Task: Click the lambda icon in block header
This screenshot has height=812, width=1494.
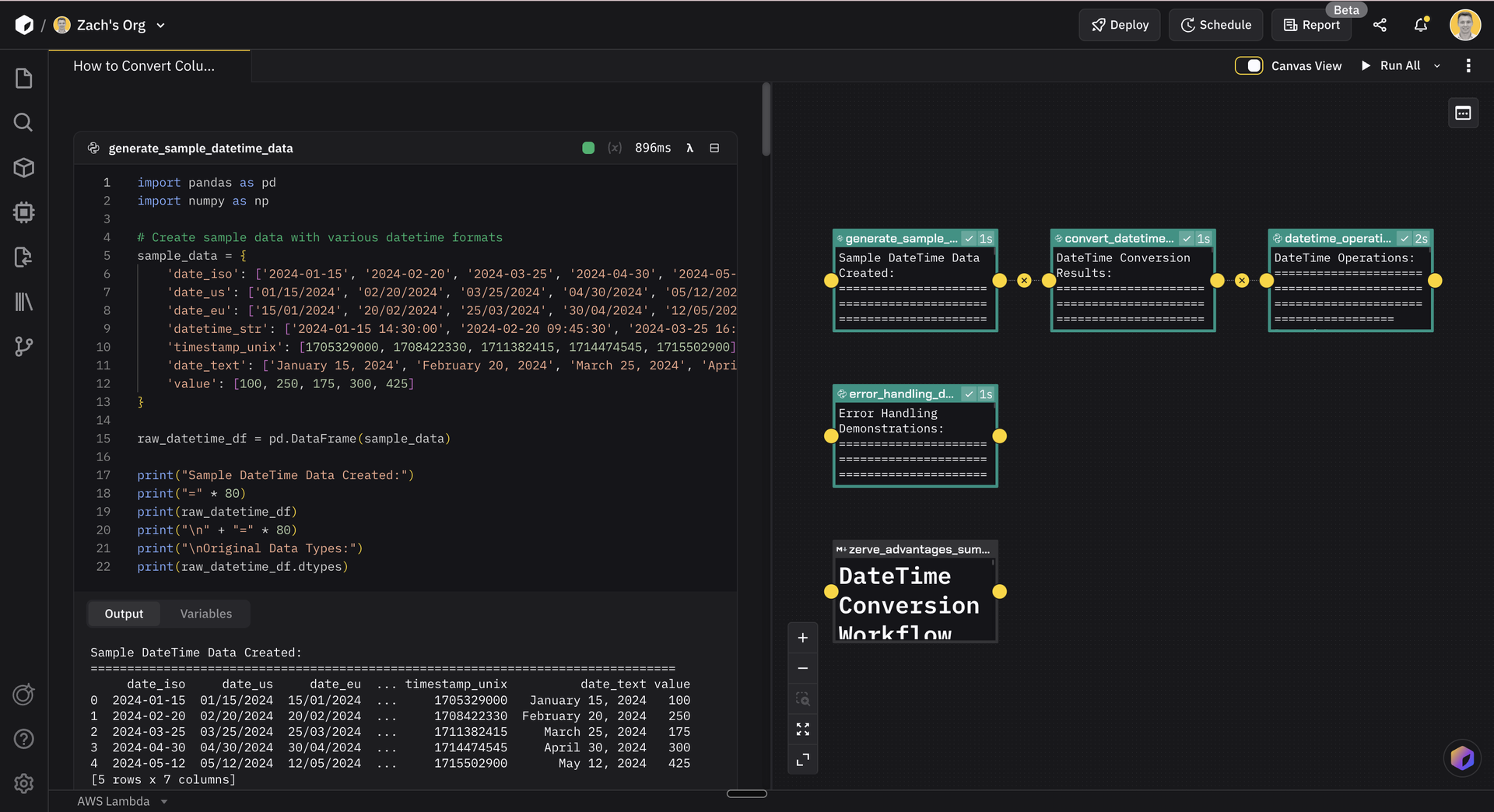Action: point(689,148)
